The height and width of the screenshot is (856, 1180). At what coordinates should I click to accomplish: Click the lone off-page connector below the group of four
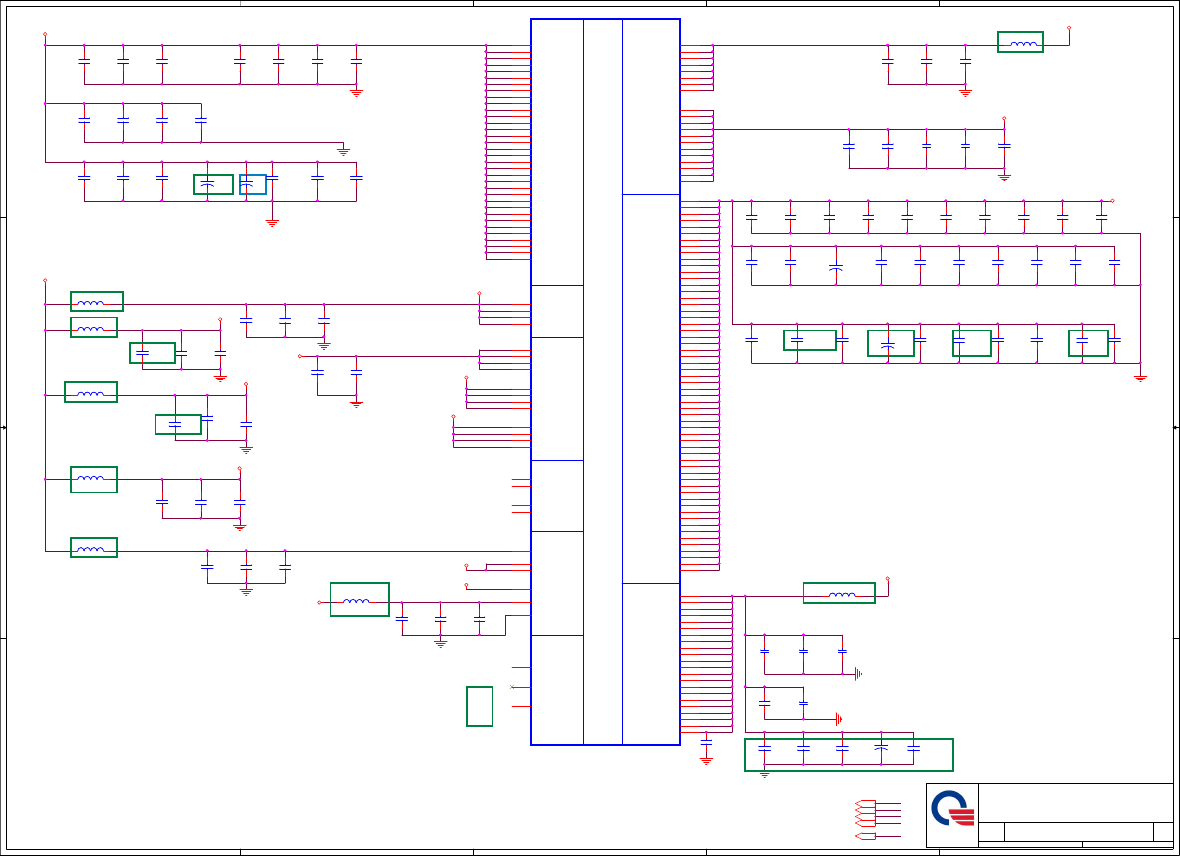[865, 836]
